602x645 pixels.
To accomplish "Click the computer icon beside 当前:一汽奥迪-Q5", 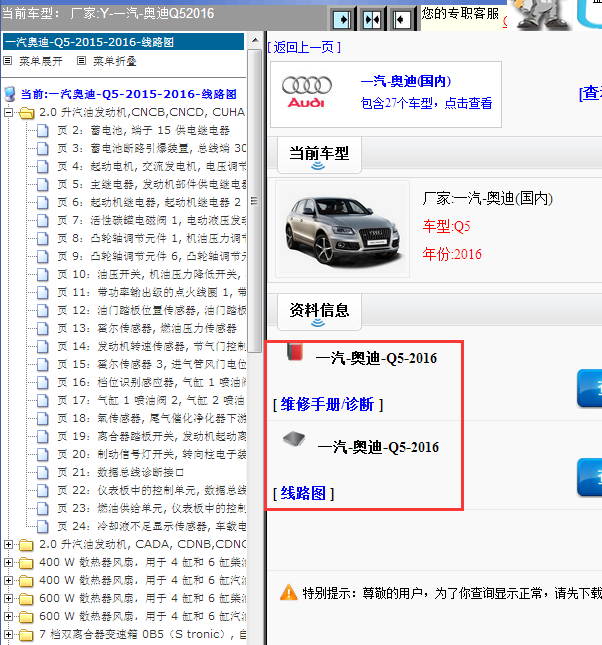I will click(10, 94).
